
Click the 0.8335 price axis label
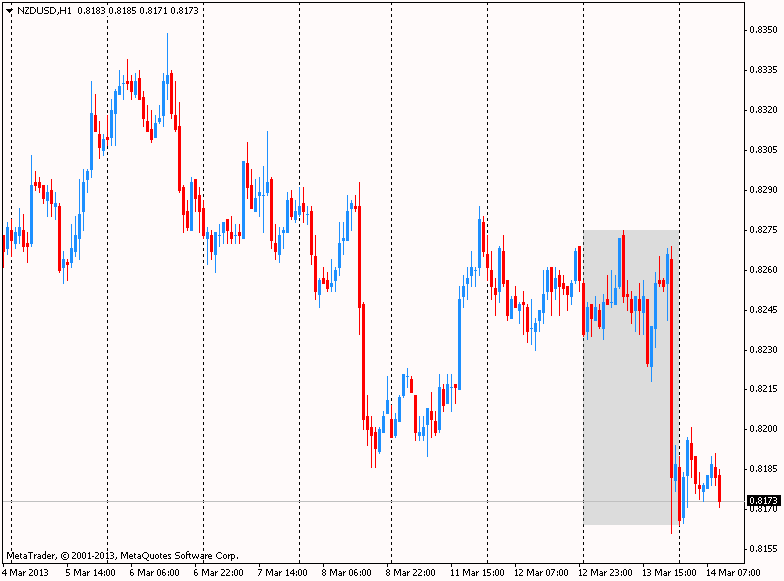pyautogui.click(x=763, y=70)
